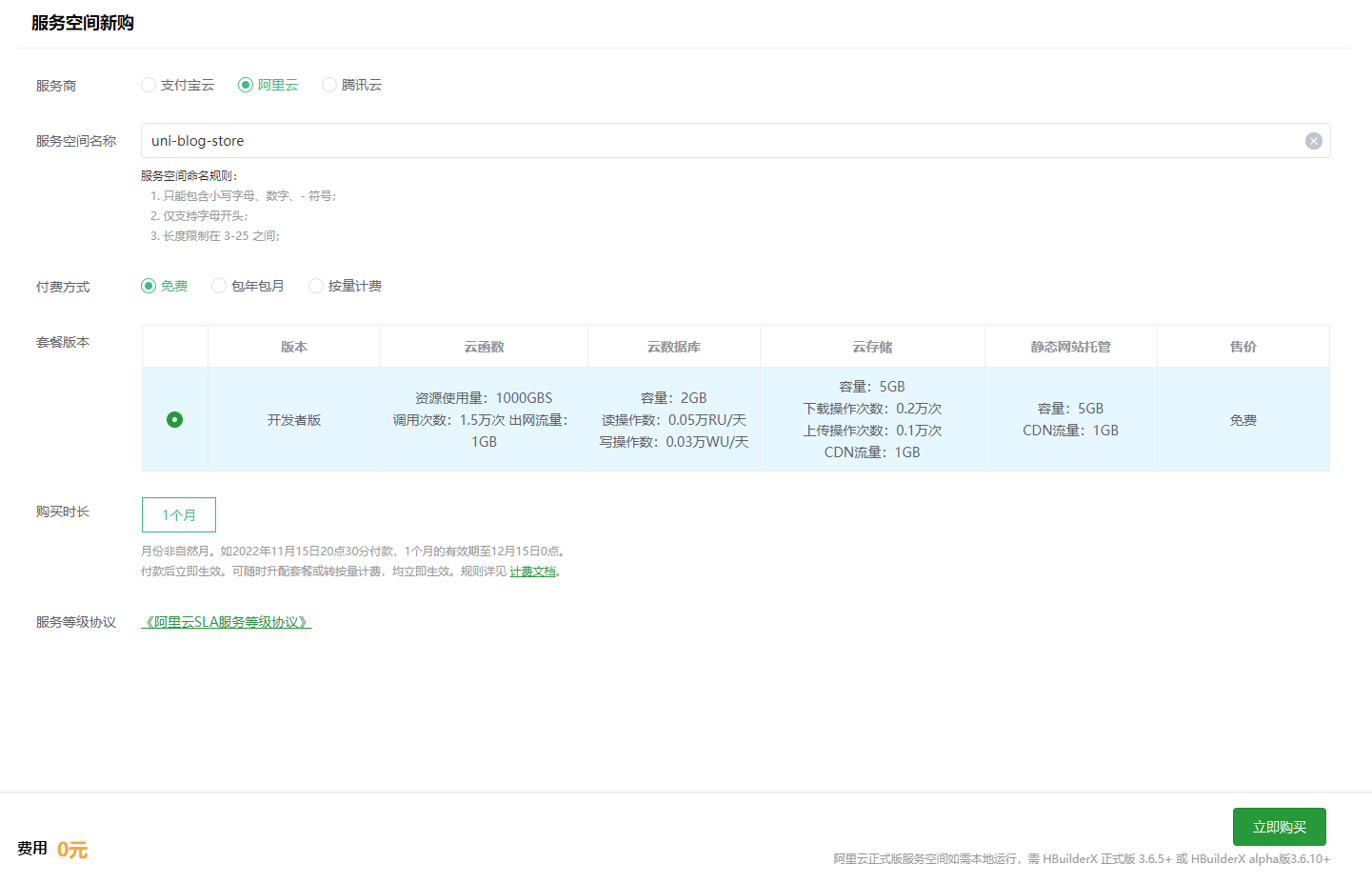Click the 开发者版 version cell
Image resolution: width=1372 pixels, height=883 pixels.
[x=294, y=419]
